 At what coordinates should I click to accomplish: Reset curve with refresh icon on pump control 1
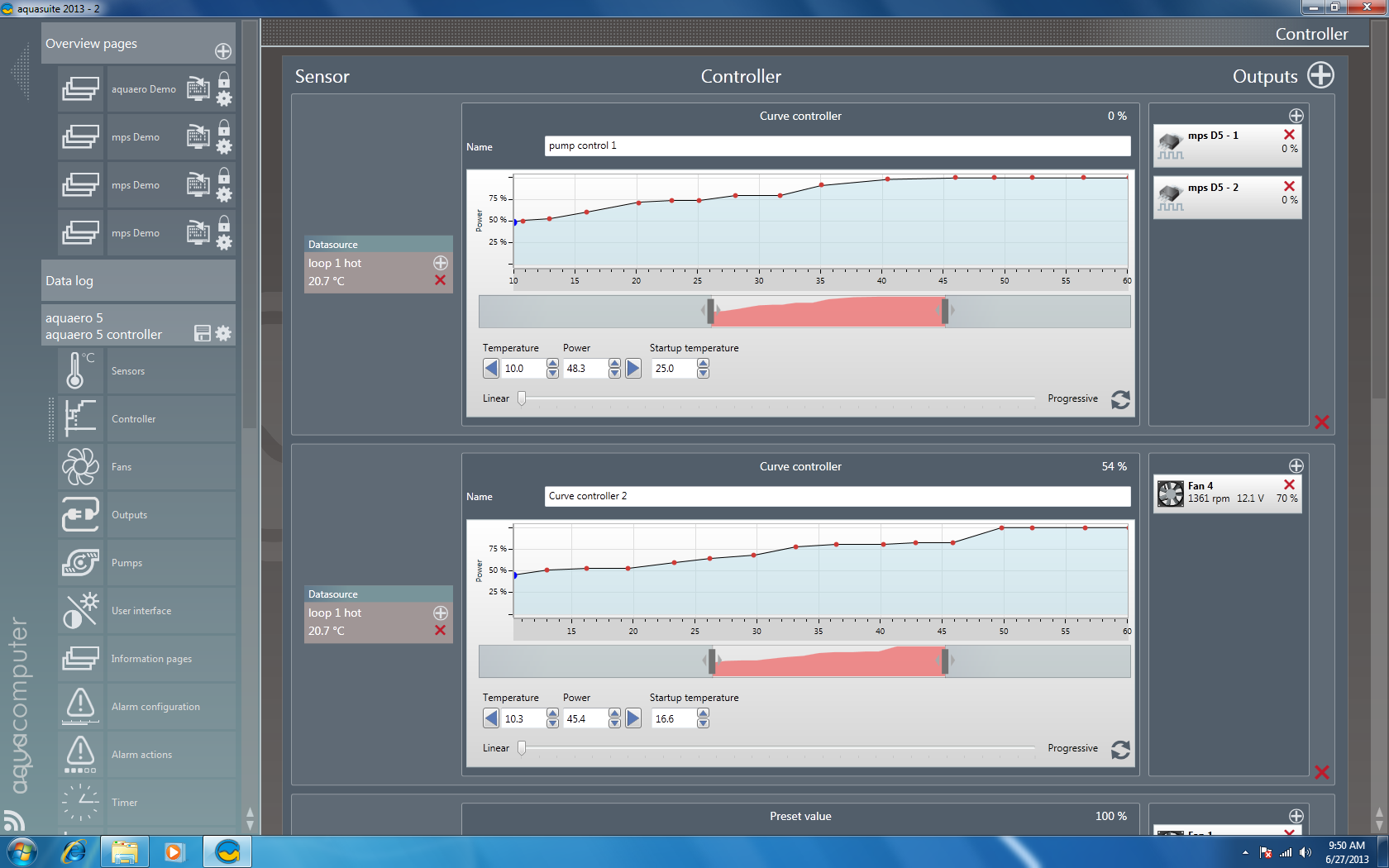(1120, 400)
